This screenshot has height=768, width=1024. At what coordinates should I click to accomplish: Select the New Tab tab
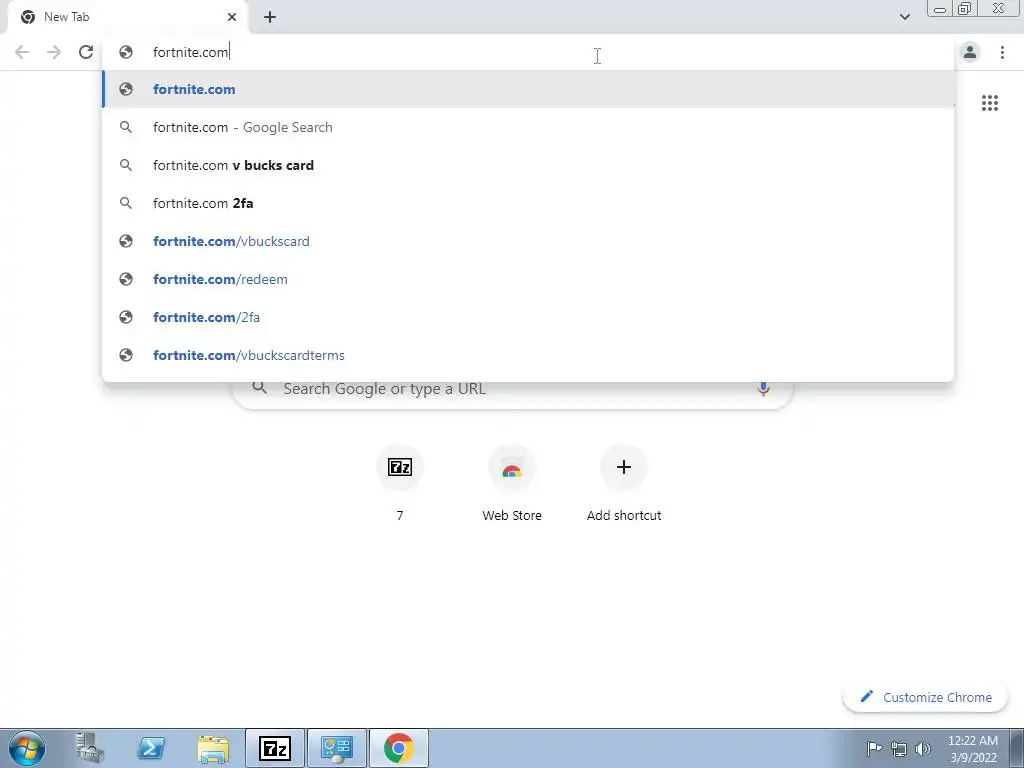[x=127, y=17]
